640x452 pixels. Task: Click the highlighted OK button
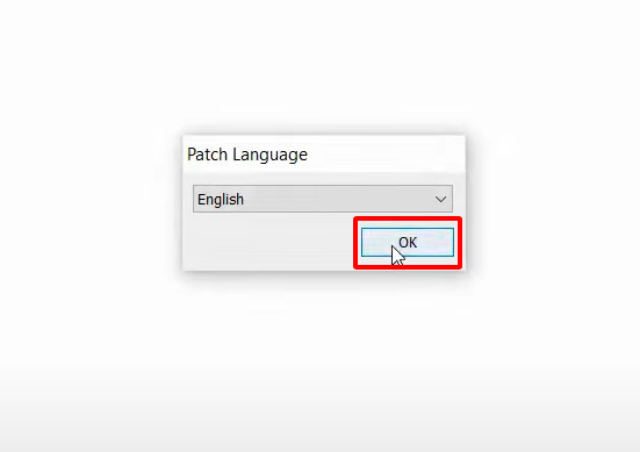[x=407, y=243]
